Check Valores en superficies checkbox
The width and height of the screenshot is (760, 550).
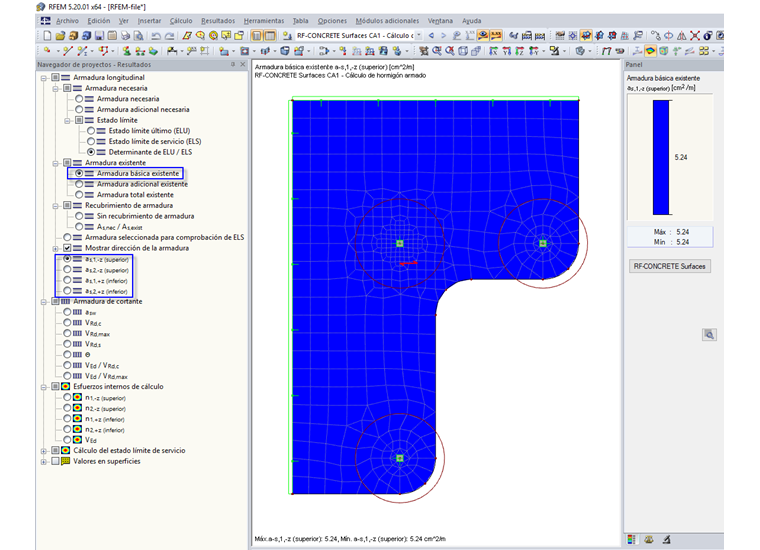click(55, 461)
